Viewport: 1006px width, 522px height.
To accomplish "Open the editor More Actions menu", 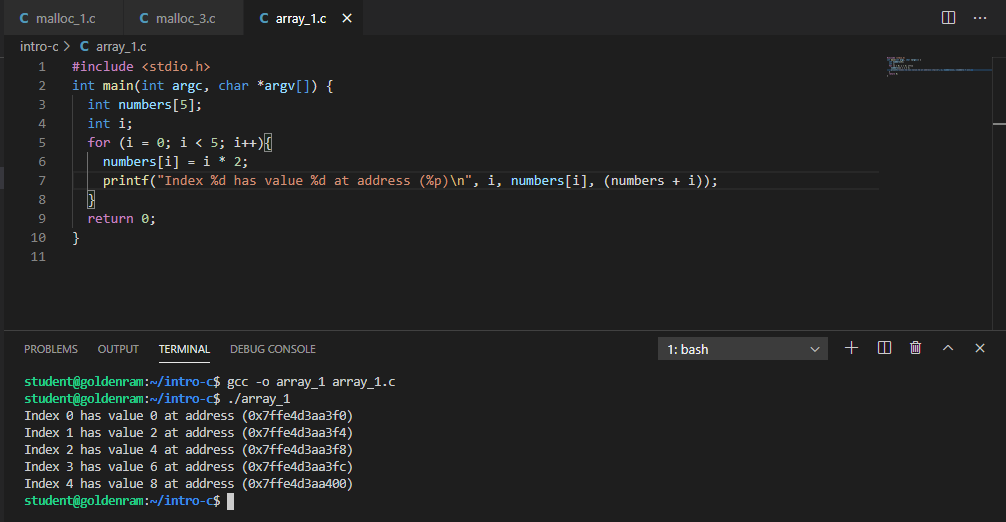I will click(x=980, y=18).
